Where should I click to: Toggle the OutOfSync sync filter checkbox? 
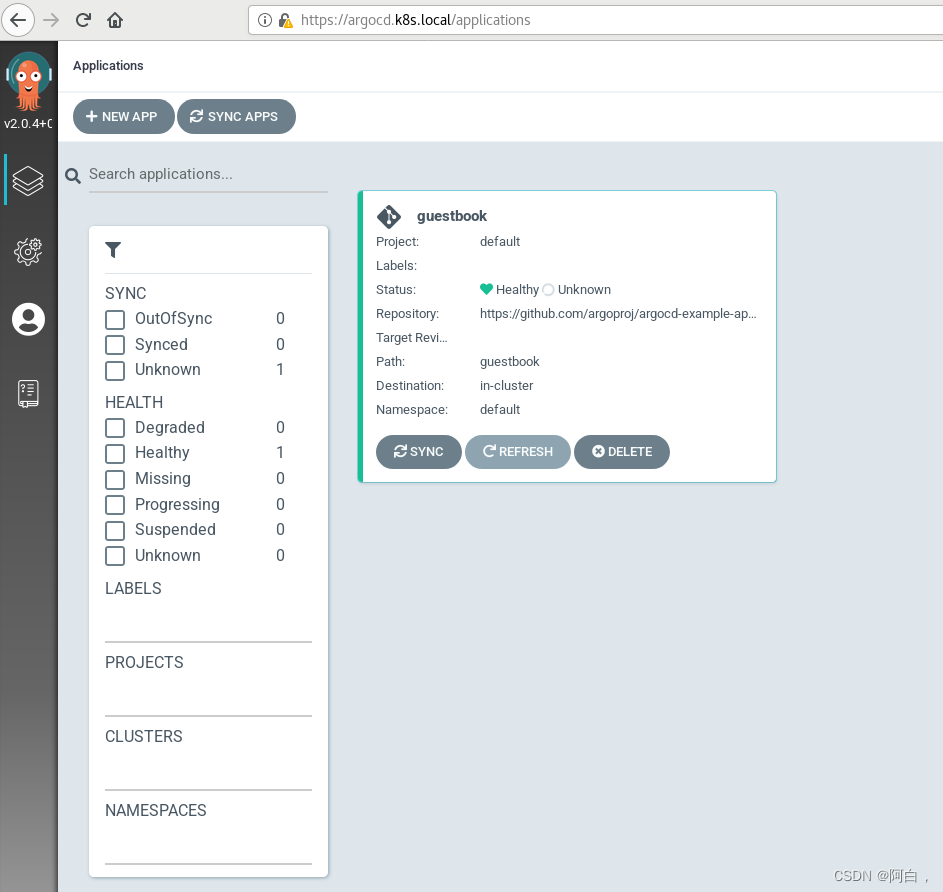click(x=115, y=319)
